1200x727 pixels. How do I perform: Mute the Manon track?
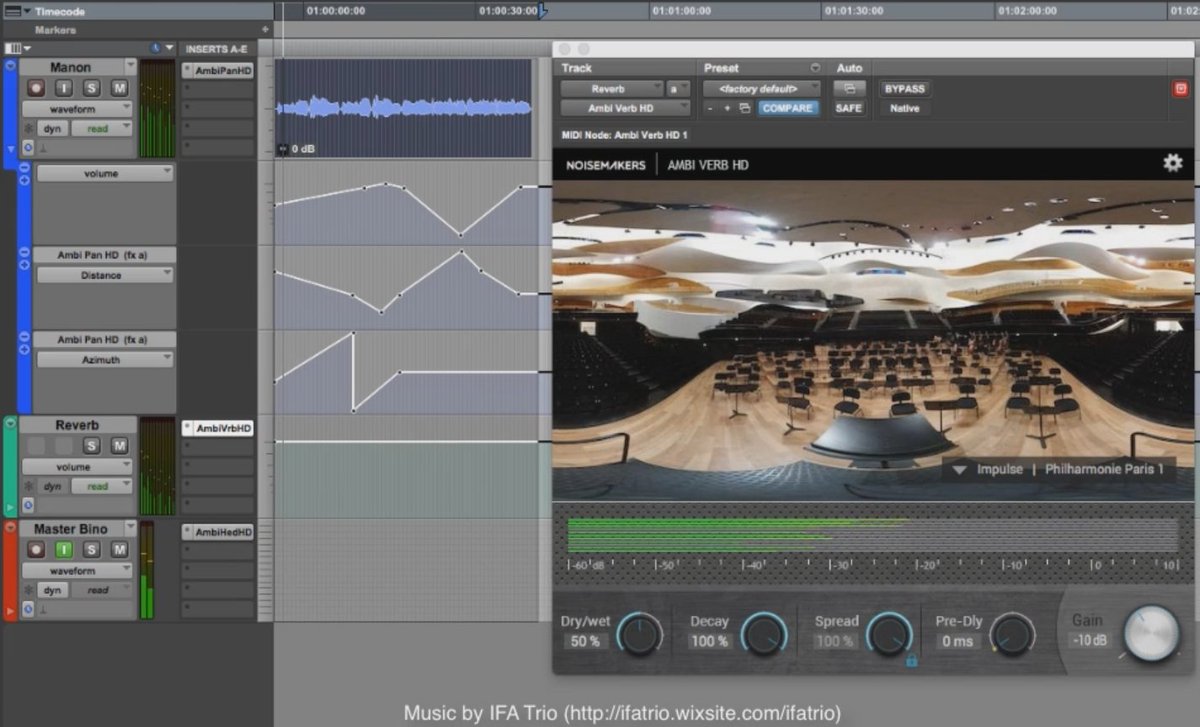click(119, 88)
